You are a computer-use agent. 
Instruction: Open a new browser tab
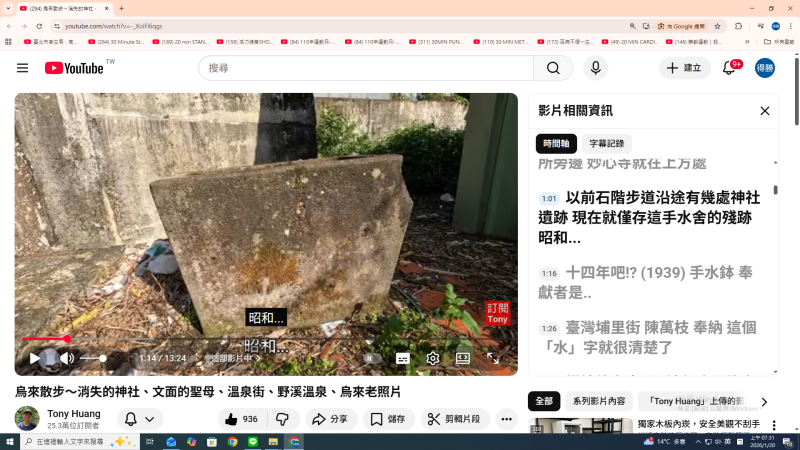(x=121, y=8)
